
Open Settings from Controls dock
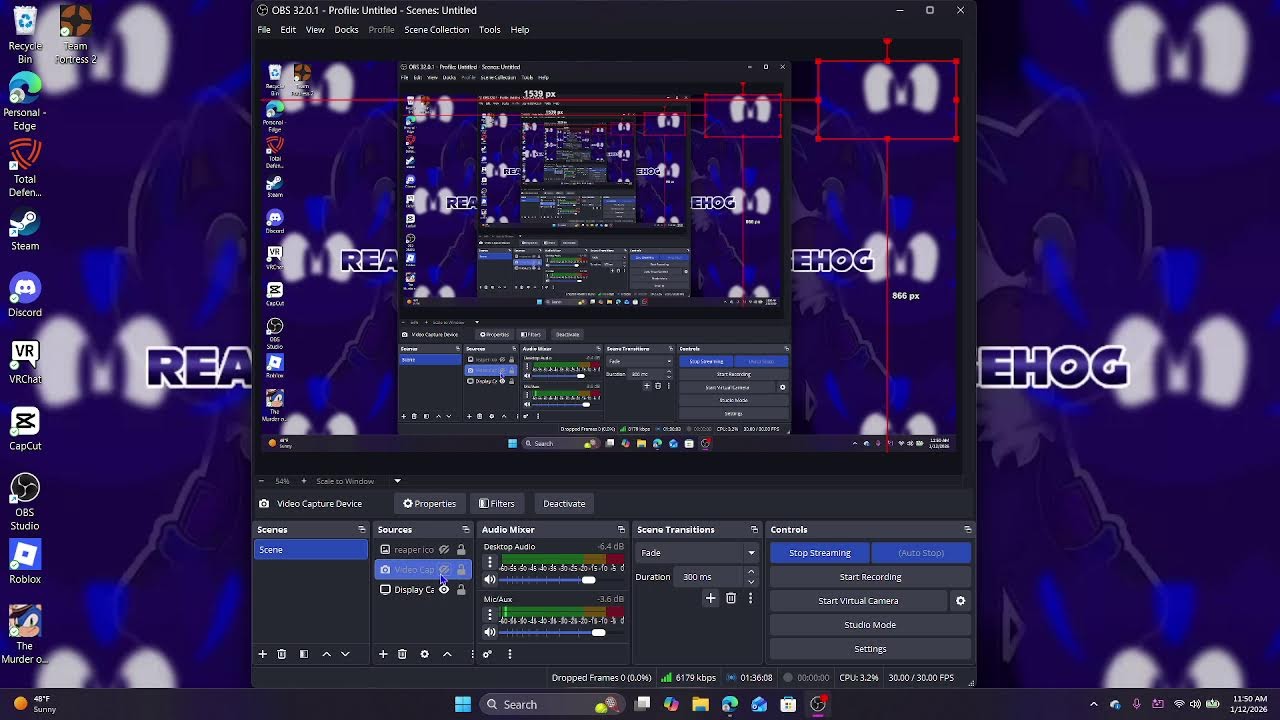tap(870, 649)
